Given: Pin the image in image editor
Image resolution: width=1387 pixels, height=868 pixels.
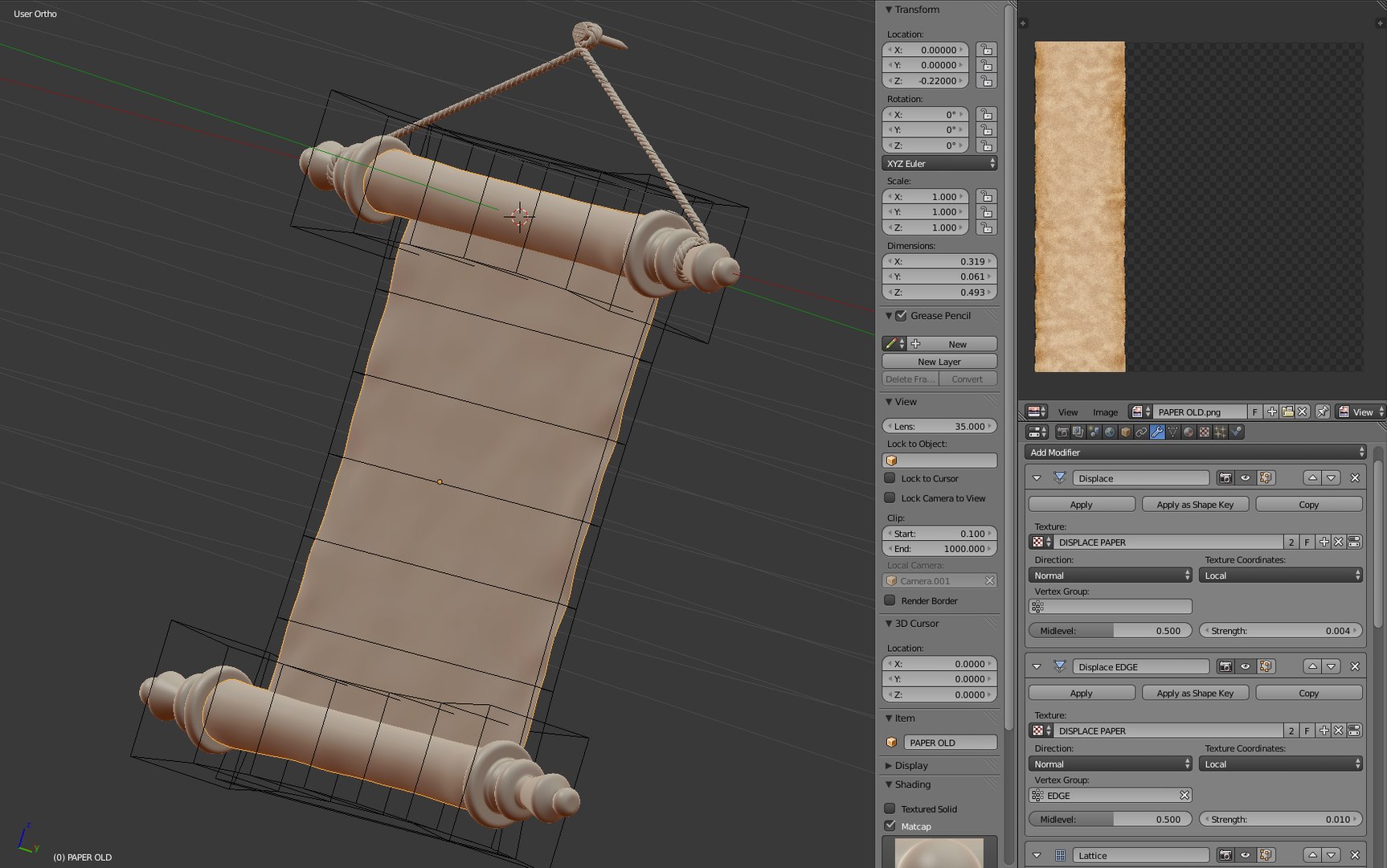Looking at the screenshot, I should pyautogui.click(x=1322, y=411).
